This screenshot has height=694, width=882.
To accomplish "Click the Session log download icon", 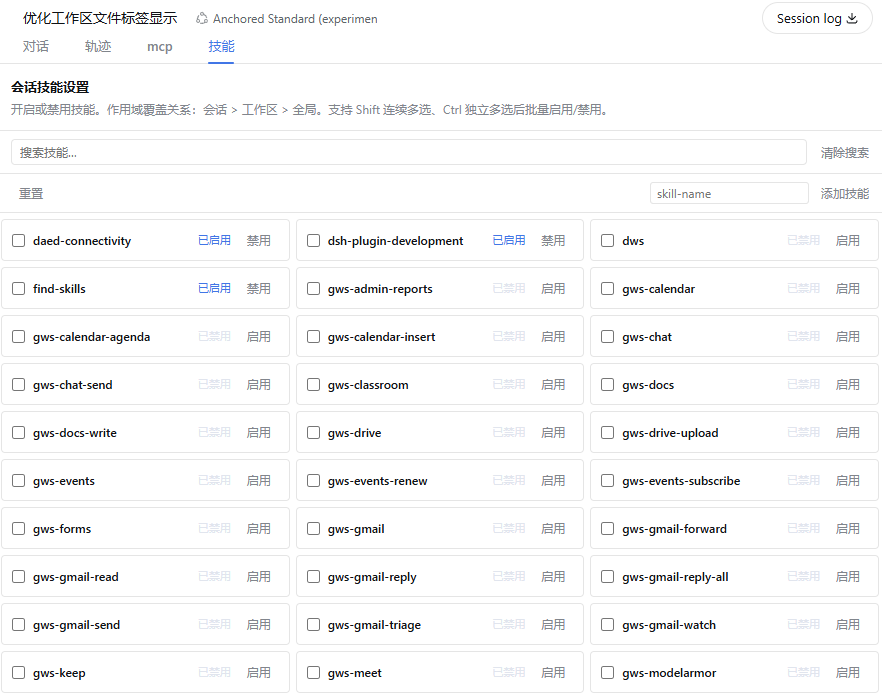I will click(x=852, y=19).
